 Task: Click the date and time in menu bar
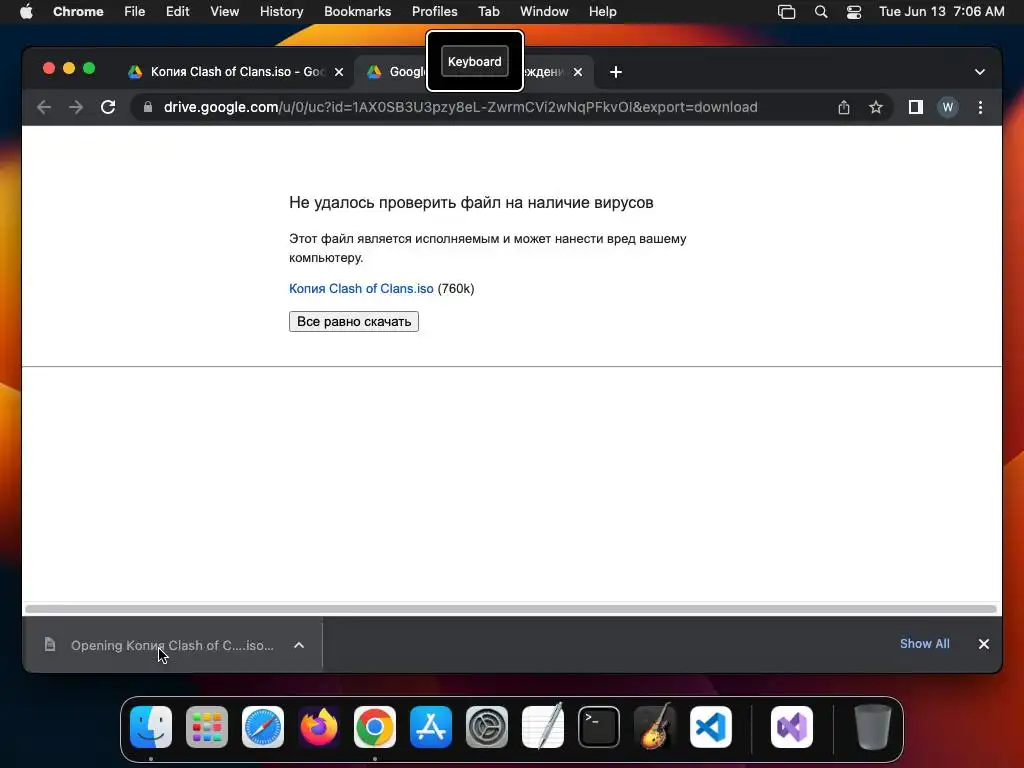[942, 12]
